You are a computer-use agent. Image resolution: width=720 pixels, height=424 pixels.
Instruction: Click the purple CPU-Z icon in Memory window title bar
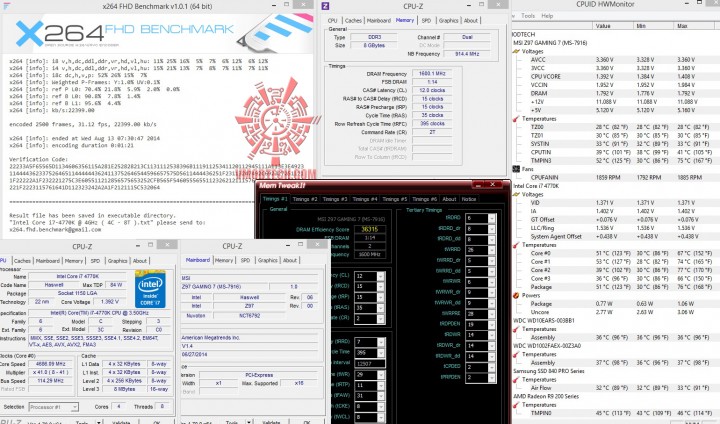[x=325, y=6]
